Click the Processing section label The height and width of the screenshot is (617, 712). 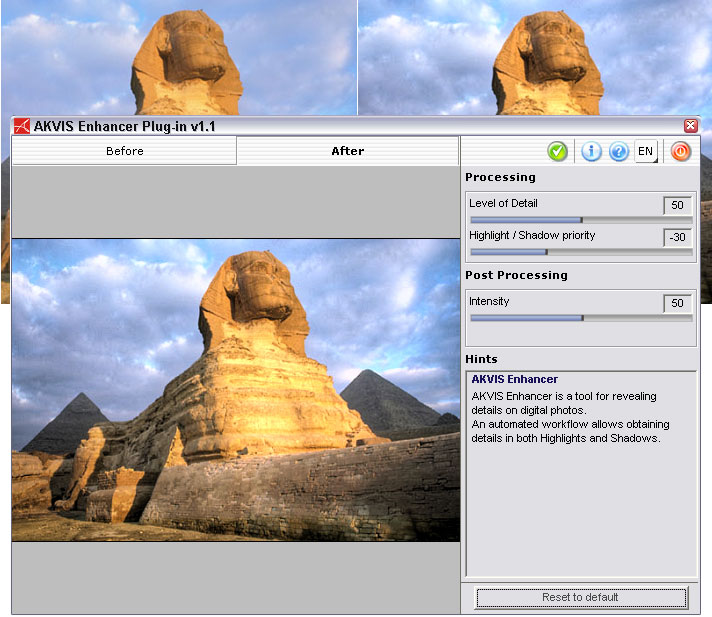coord(500,177)
